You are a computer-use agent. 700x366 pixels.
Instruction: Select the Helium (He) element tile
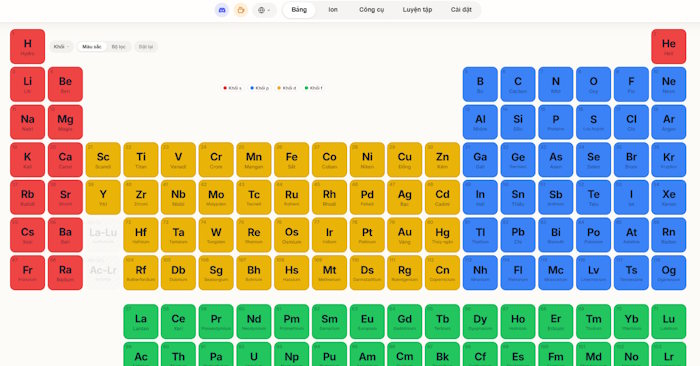[669, 46]
